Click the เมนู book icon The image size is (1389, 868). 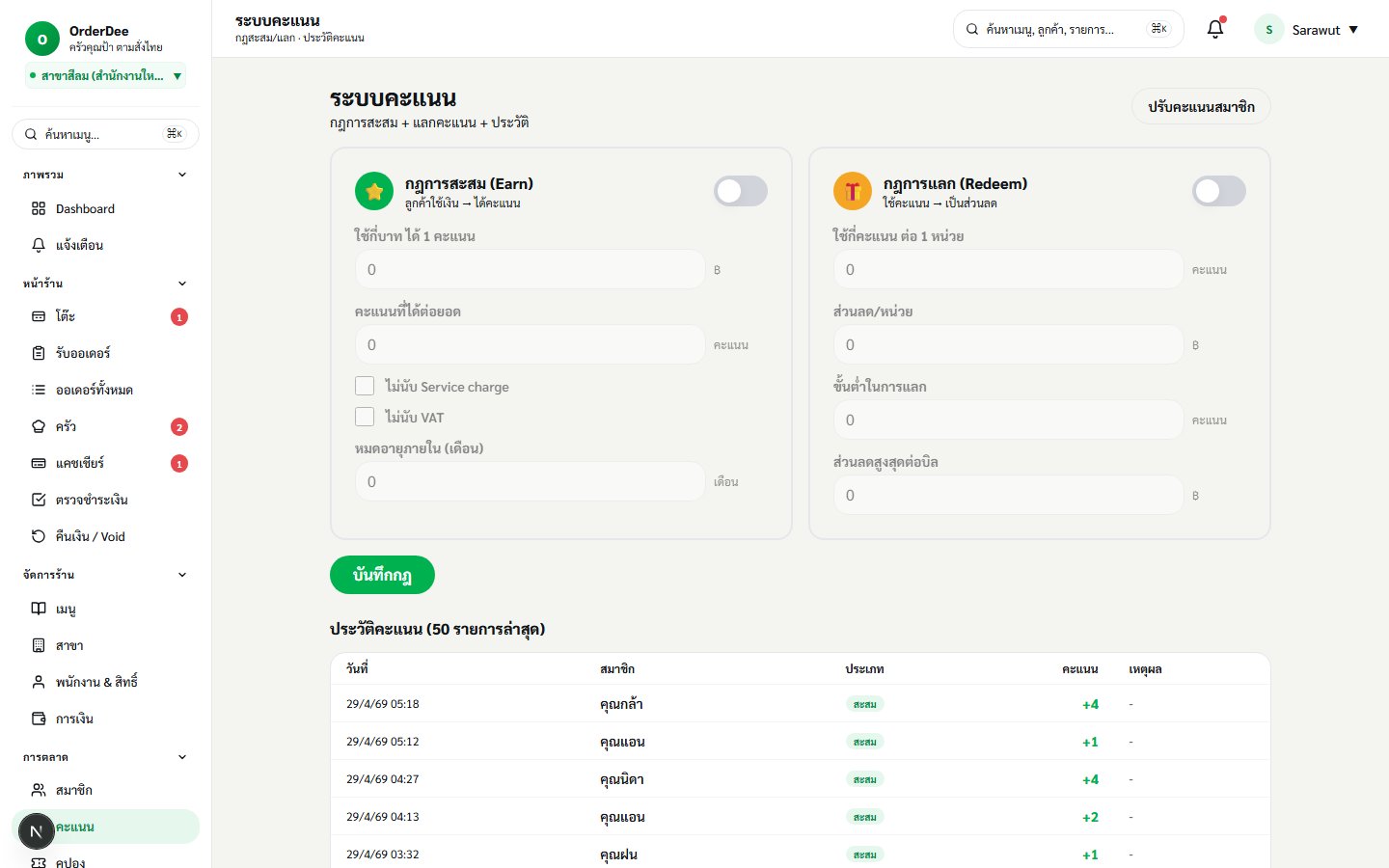tap(39, 609)
